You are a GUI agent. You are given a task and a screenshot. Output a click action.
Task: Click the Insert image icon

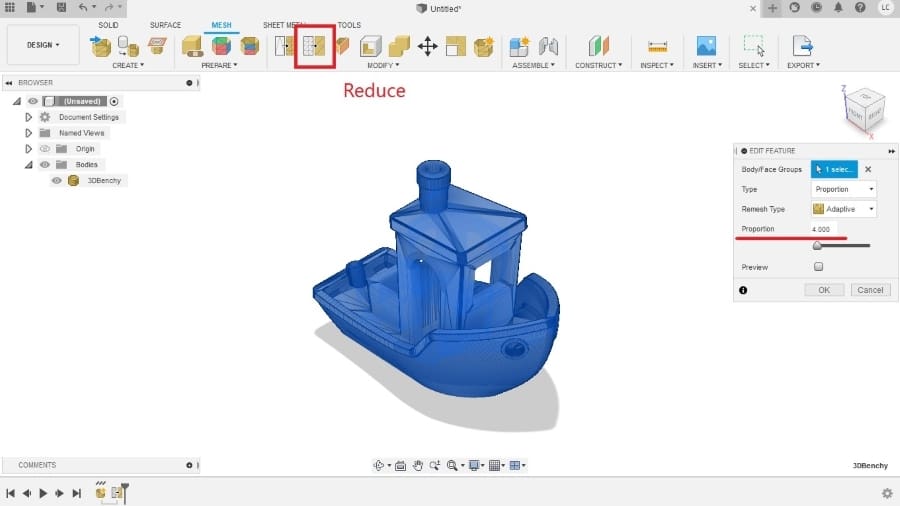(706, 46)
